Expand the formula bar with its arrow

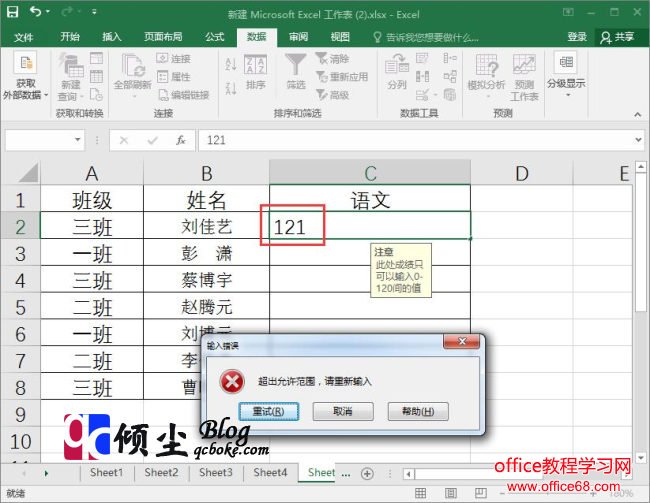click(x=638, y=140)
